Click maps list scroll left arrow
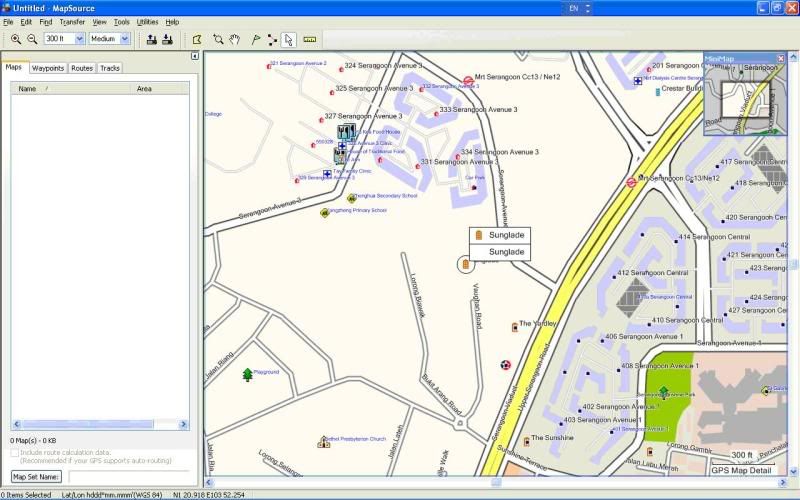 [16, 424]
